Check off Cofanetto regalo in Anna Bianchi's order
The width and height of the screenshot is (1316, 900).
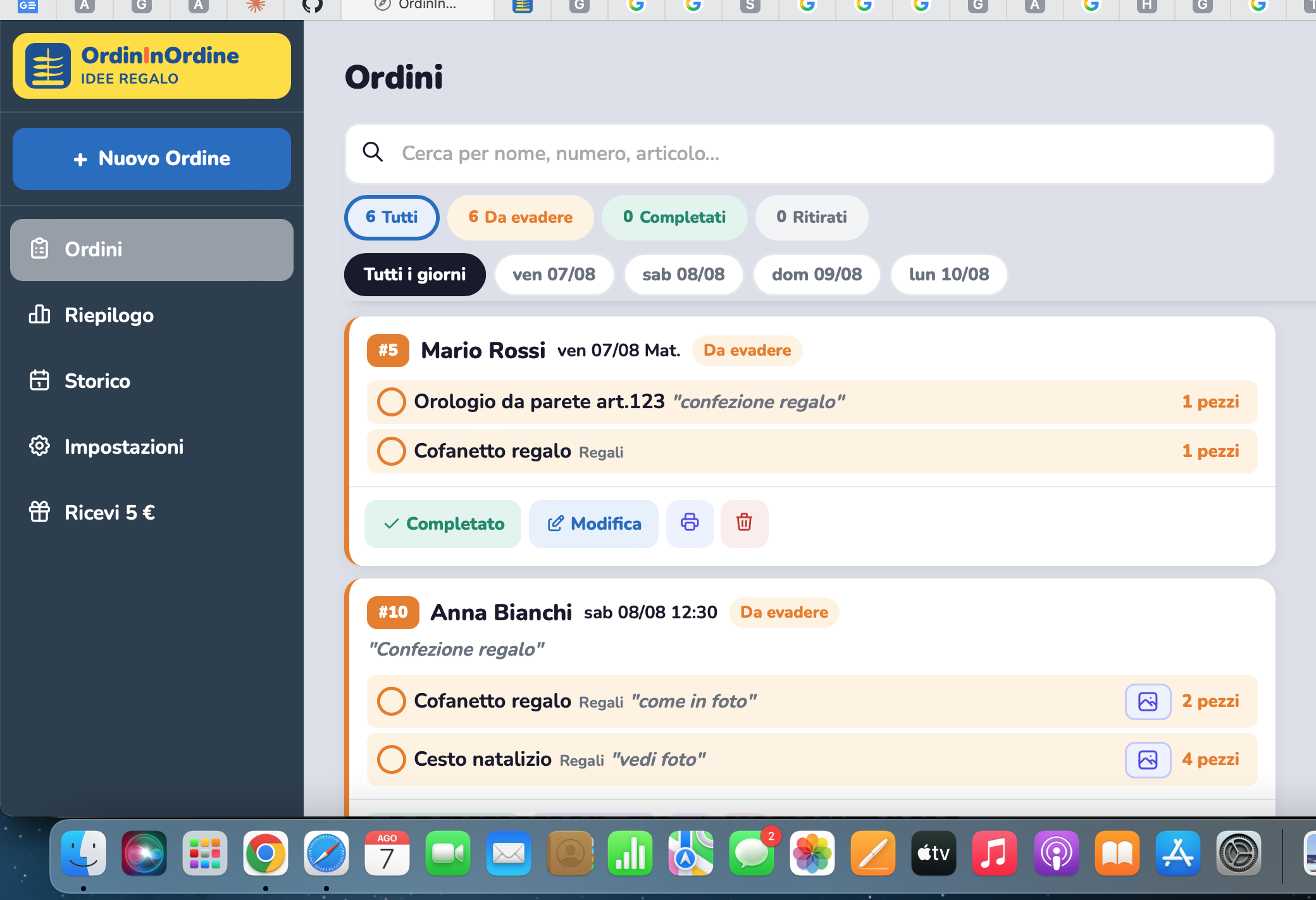pyautogui.click(x=391, y=701)
